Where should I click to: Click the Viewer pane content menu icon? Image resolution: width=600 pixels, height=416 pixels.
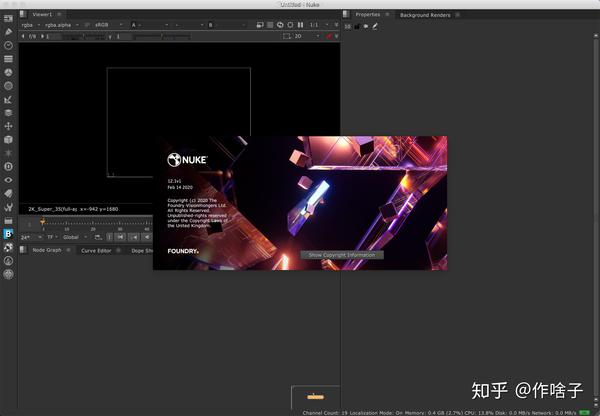[23, 14]
